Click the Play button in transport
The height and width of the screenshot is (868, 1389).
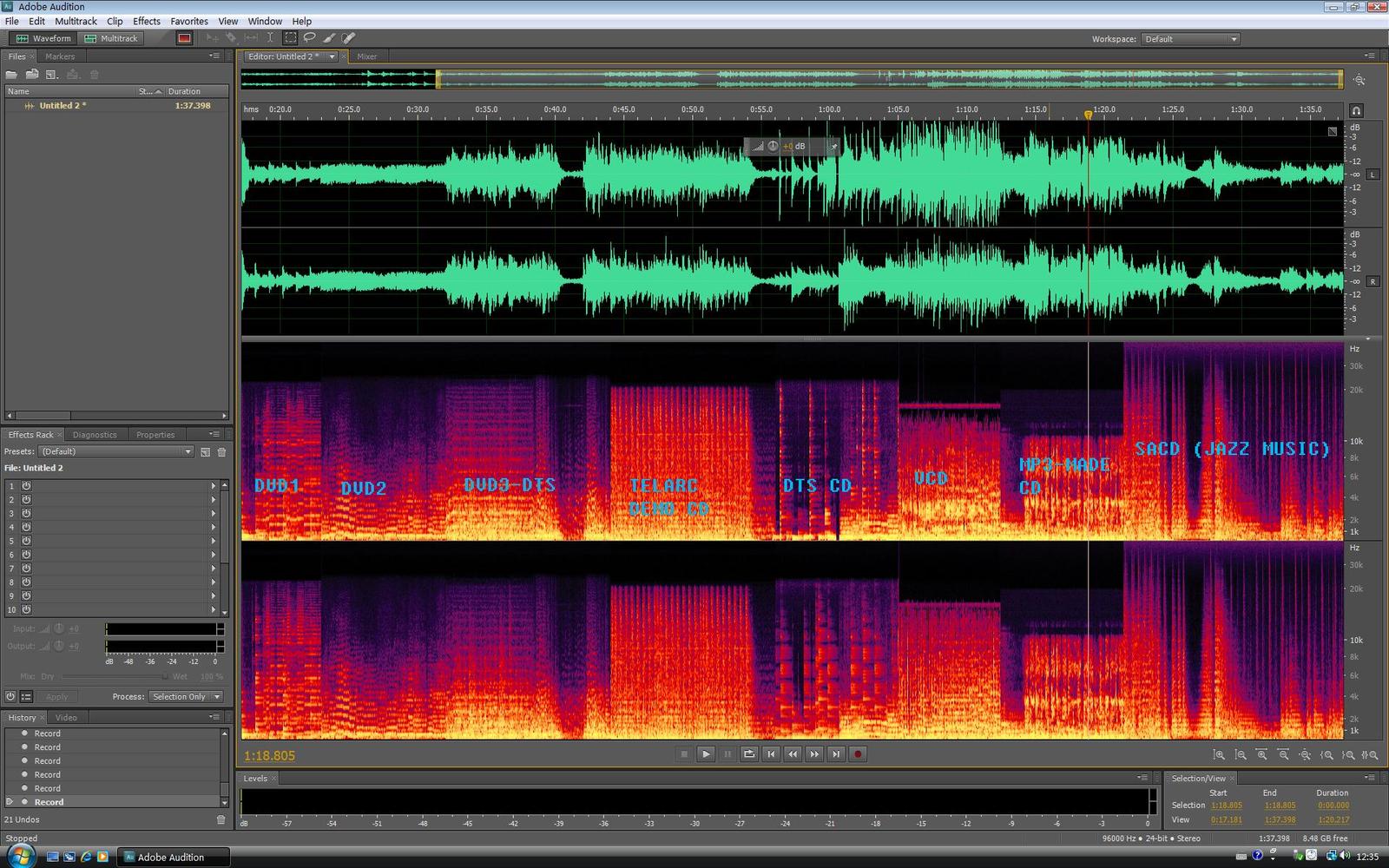[706, 754]
